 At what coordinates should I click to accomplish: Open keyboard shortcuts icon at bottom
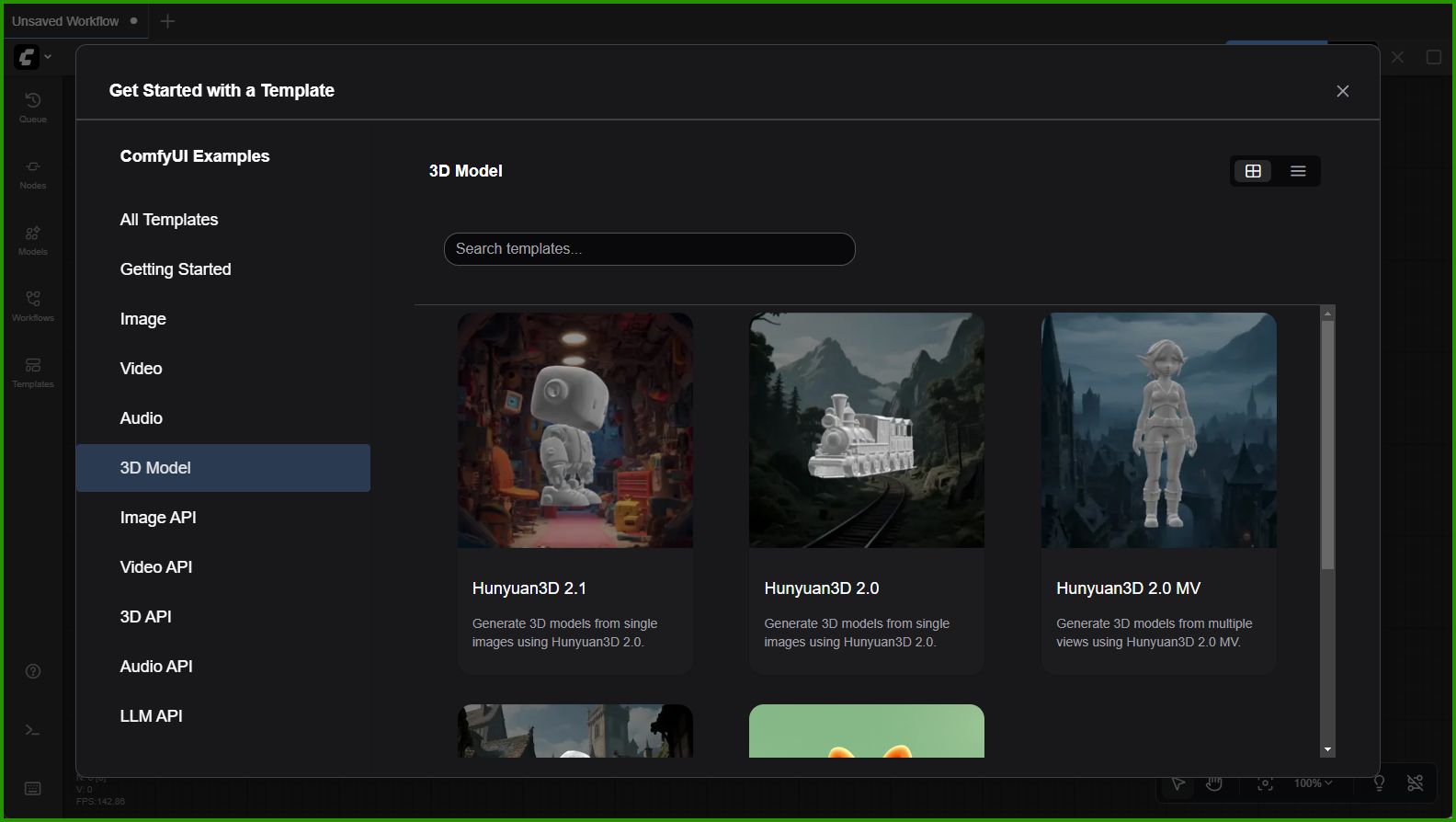(x=33, y=789)
